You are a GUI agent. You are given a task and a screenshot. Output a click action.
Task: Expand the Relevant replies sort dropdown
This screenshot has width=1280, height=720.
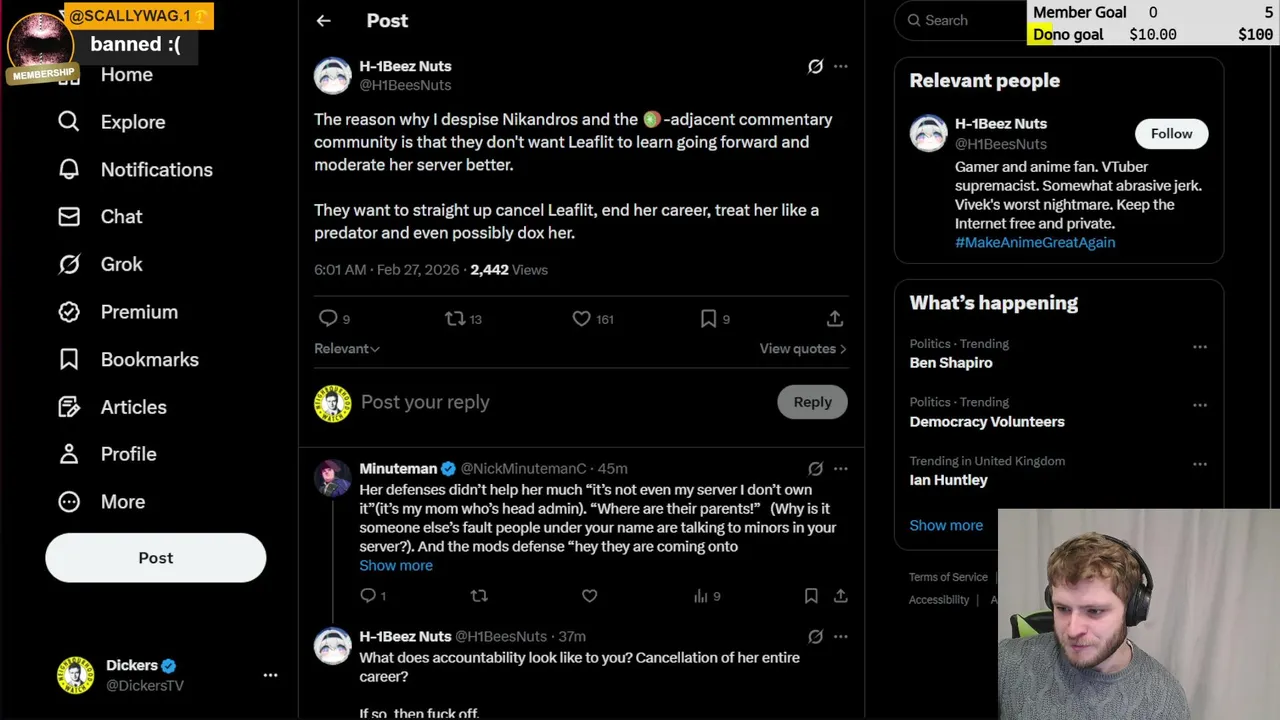(x=347, y=349)
